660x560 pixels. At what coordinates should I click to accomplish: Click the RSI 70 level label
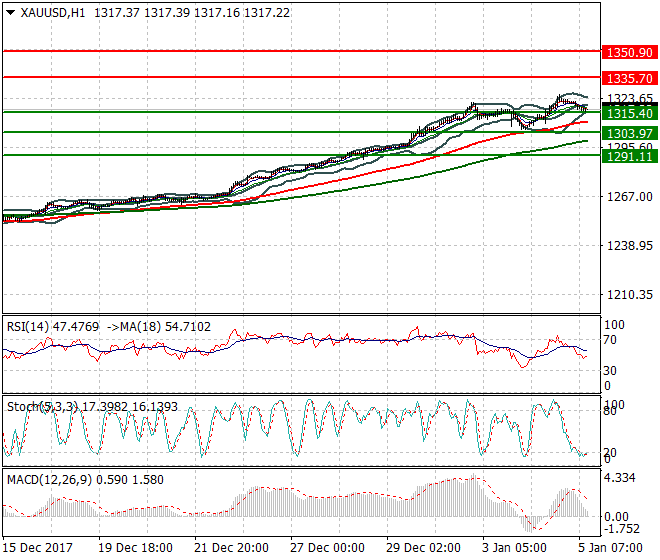click(610, 340)
